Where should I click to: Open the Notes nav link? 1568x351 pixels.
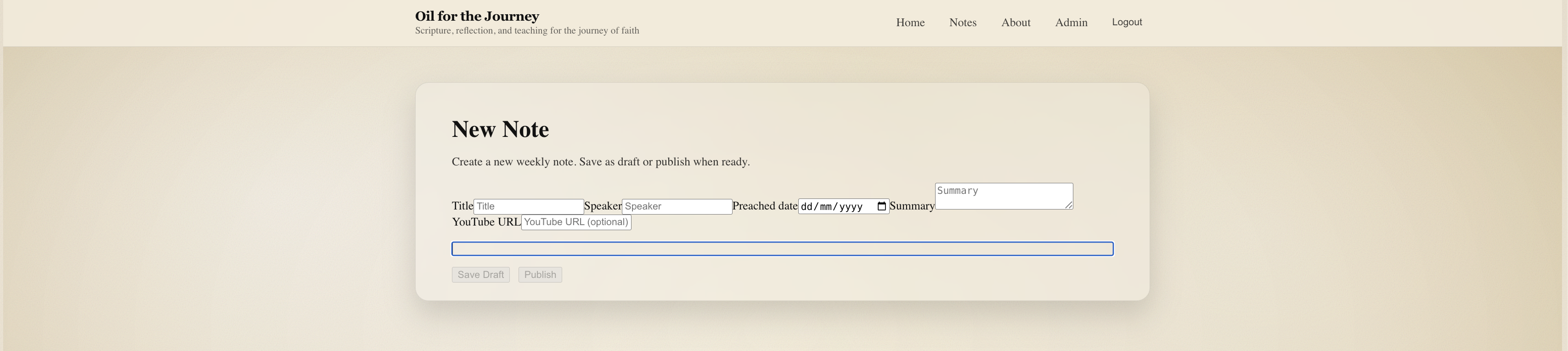pyautogui.click(x=962, y=23)
